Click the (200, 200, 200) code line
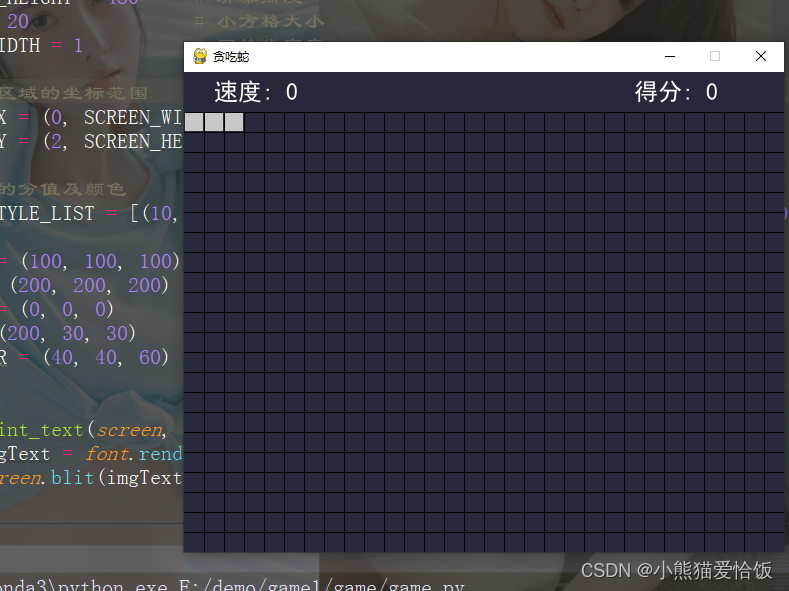Image resolution: width=789 pixels, height=591 pixels. click(x=90, y=285)
